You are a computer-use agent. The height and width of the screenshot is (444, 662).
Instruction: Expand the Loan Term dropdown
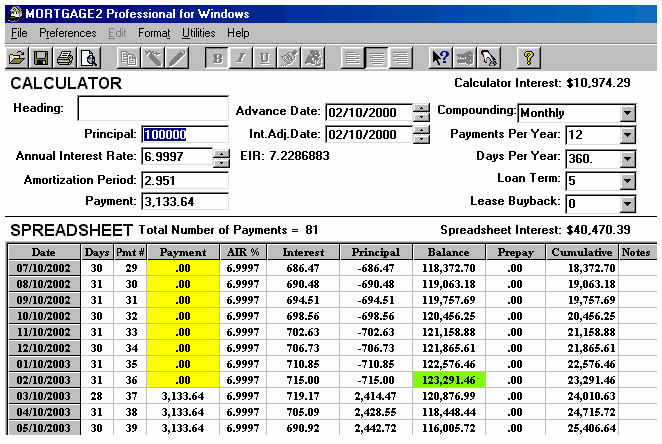coord(627,181)
